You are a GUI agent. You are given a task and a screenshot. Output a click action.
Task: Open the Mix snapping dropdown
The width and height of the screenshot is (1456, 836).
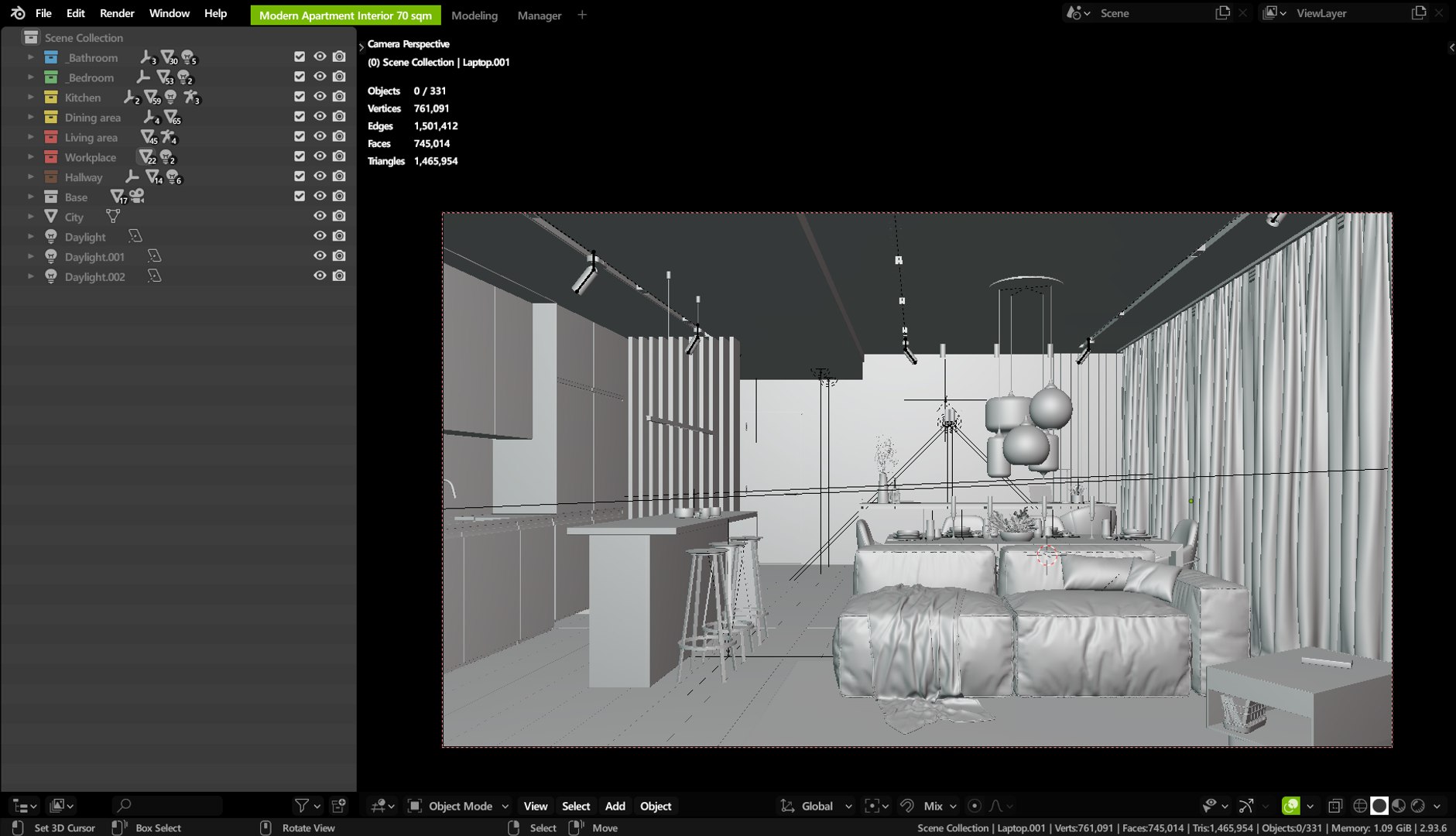coord(940,806)
